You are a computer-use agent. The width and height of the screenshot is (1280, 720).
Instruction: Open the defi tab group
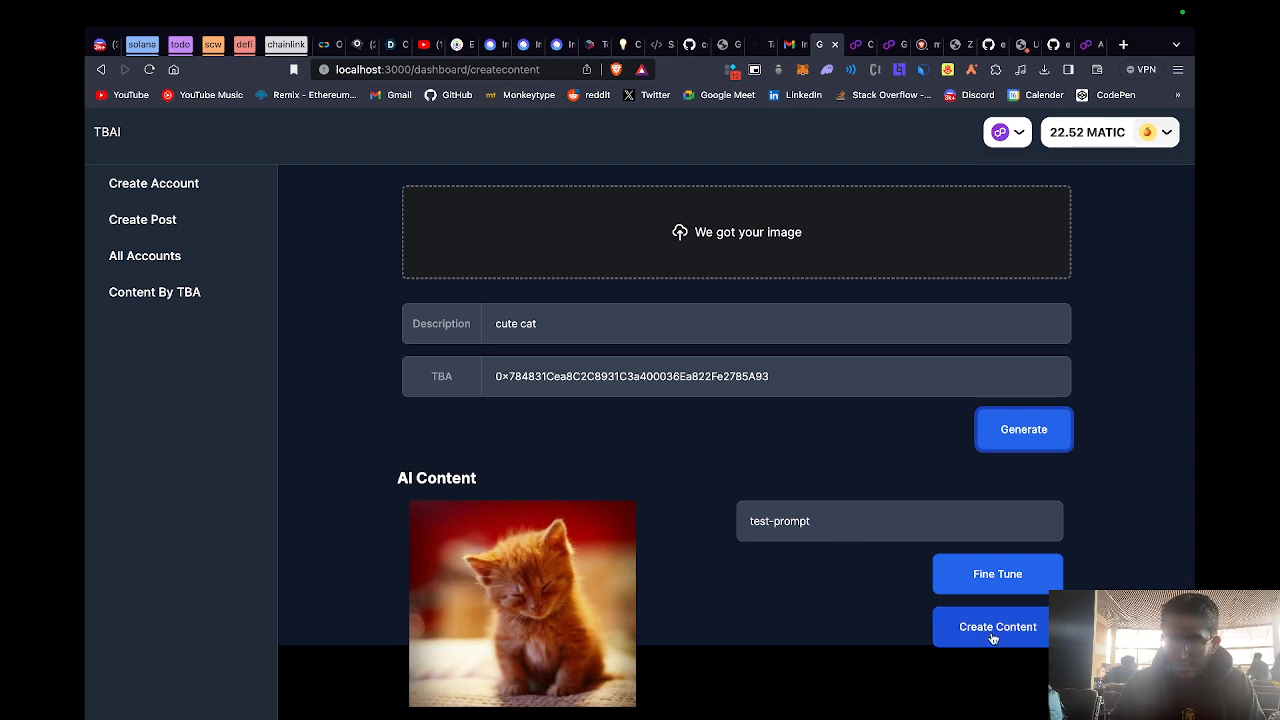point(245,44)
